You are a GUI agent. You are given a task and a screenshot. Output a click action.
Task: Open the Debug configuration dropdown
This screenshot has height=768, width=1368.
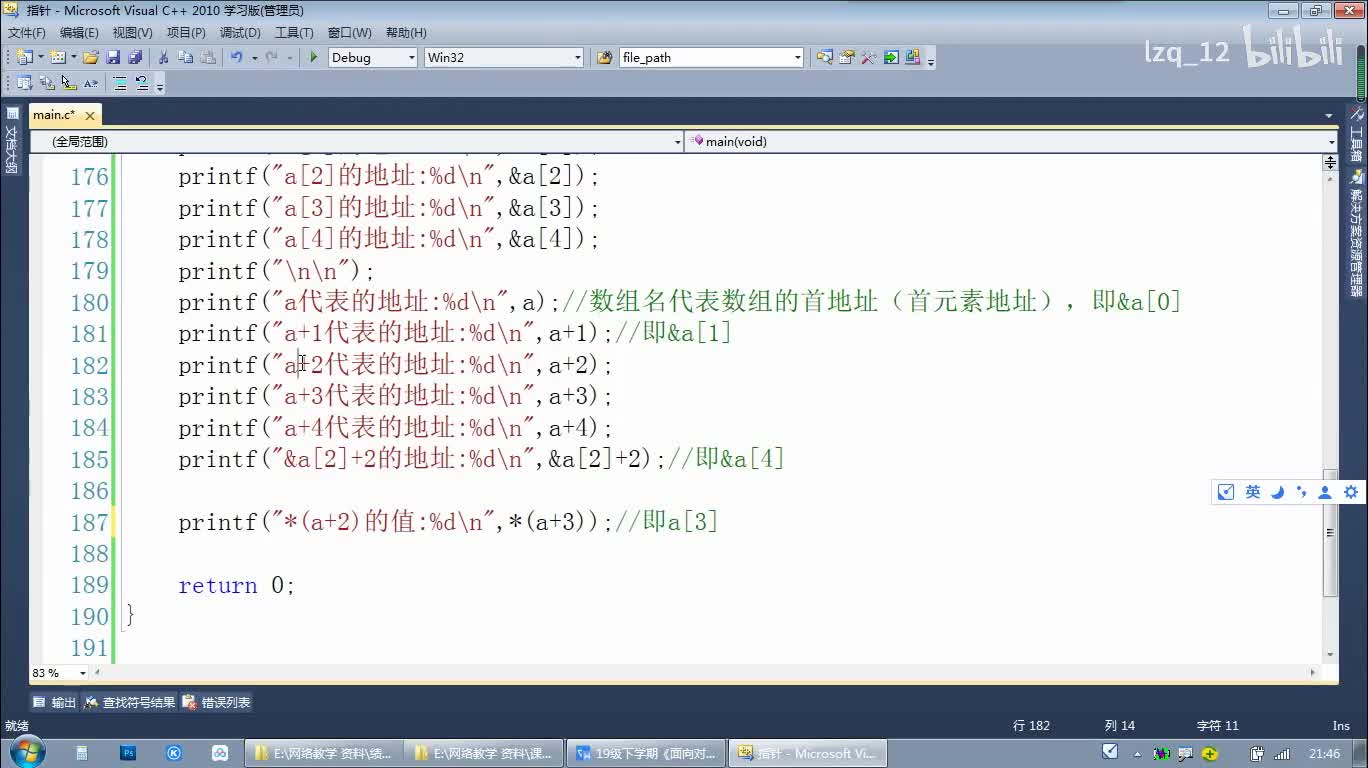(411, 58)
